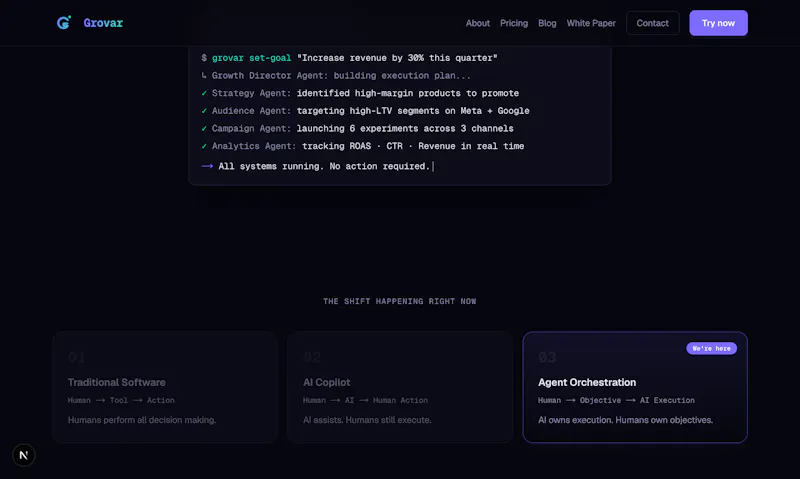Screen dimensions: 800x479
Task: Click the Analytics Agent terminal line
Action: (x=363, y=146)
